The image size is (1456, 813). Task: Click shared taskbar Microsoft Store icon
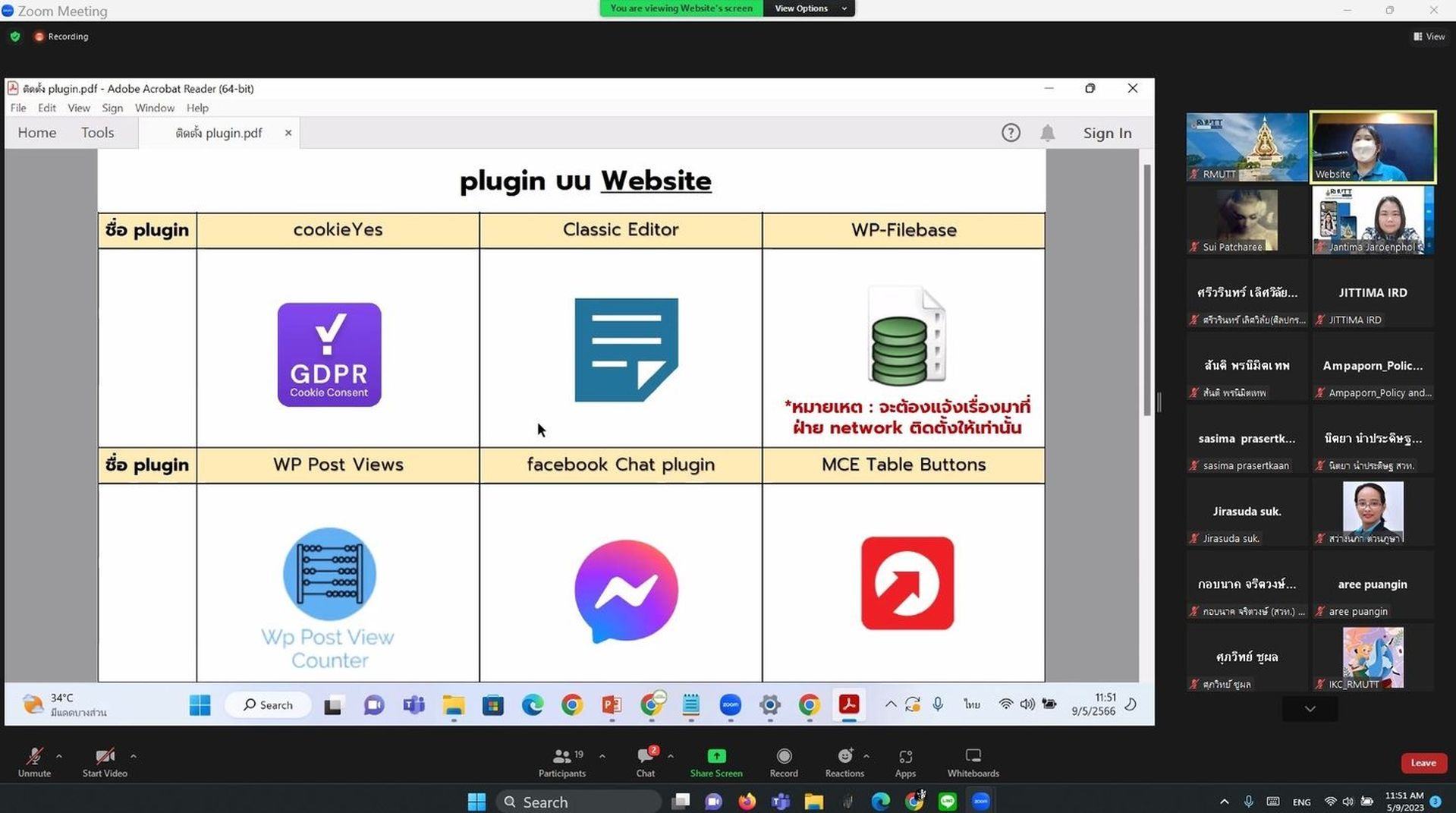click(x=493, y=705)
